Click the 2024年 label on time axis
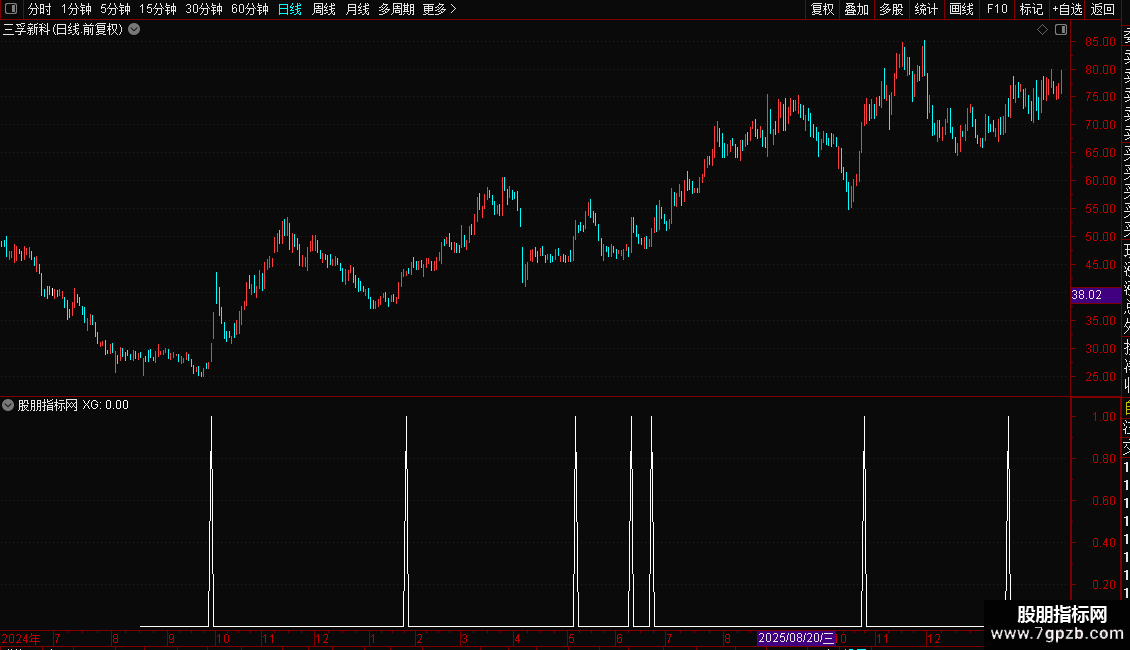 tap(21, 638)
